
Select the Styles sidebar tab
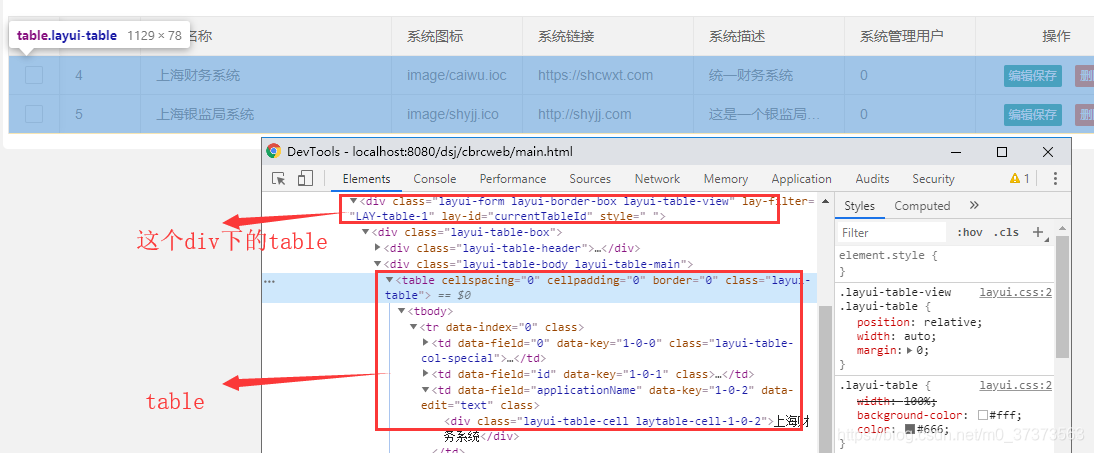click(x=859, y=206)
